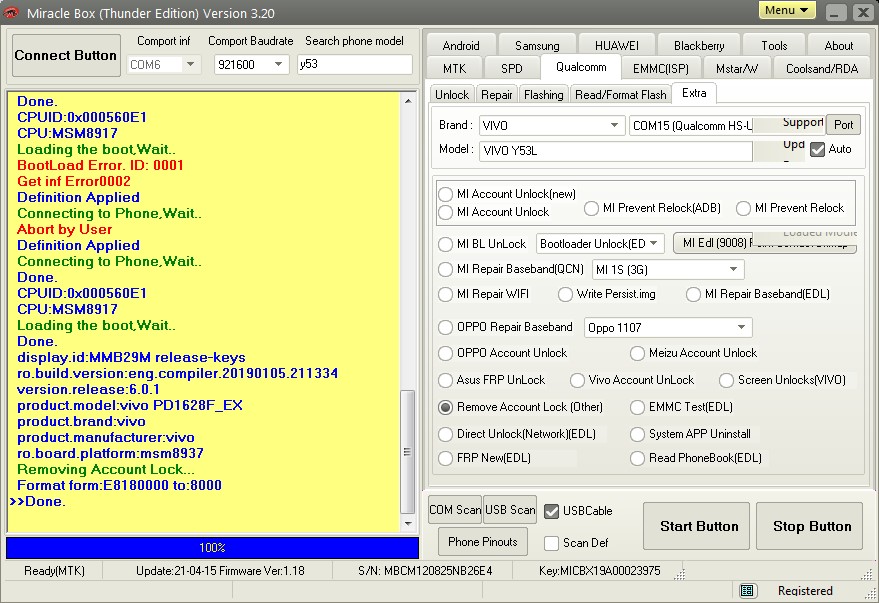This screenshot has width=879, height=603.
Task: Select OPPO Repair Baseband option
Action: (x=446, y=327)
